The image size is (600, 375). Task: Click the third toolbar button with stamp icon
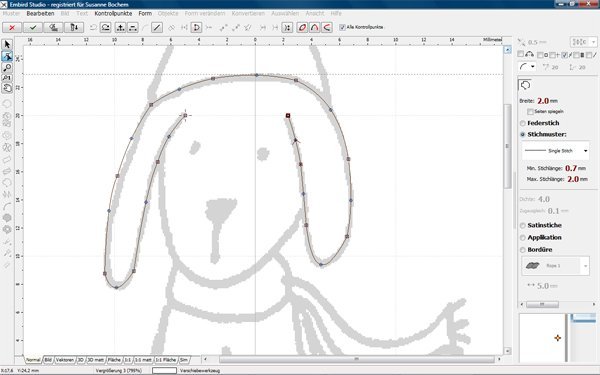point(54,28)
